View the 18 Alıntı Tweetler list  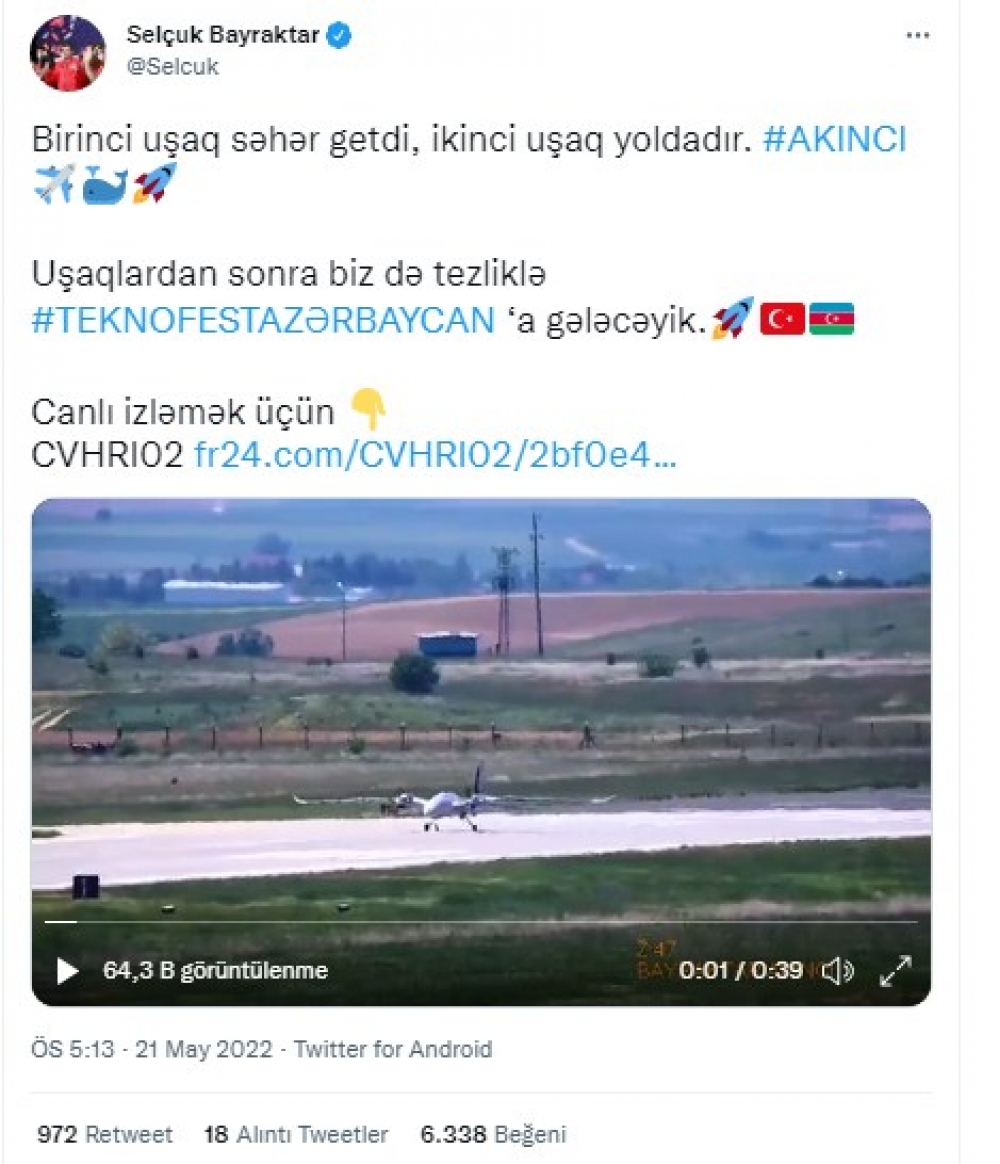pos(296,1134)
